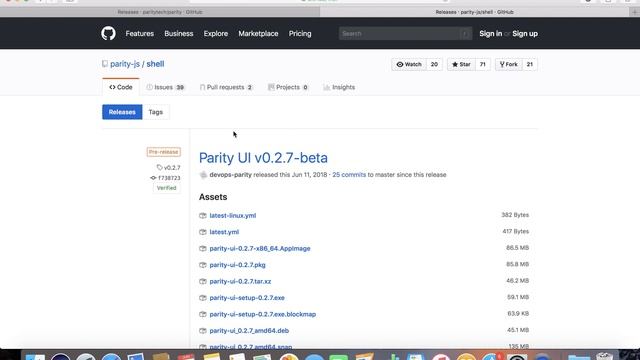Open commit f738723
Image resolution: width=640 pixels, height=360 pixels.
click(169, 178)
